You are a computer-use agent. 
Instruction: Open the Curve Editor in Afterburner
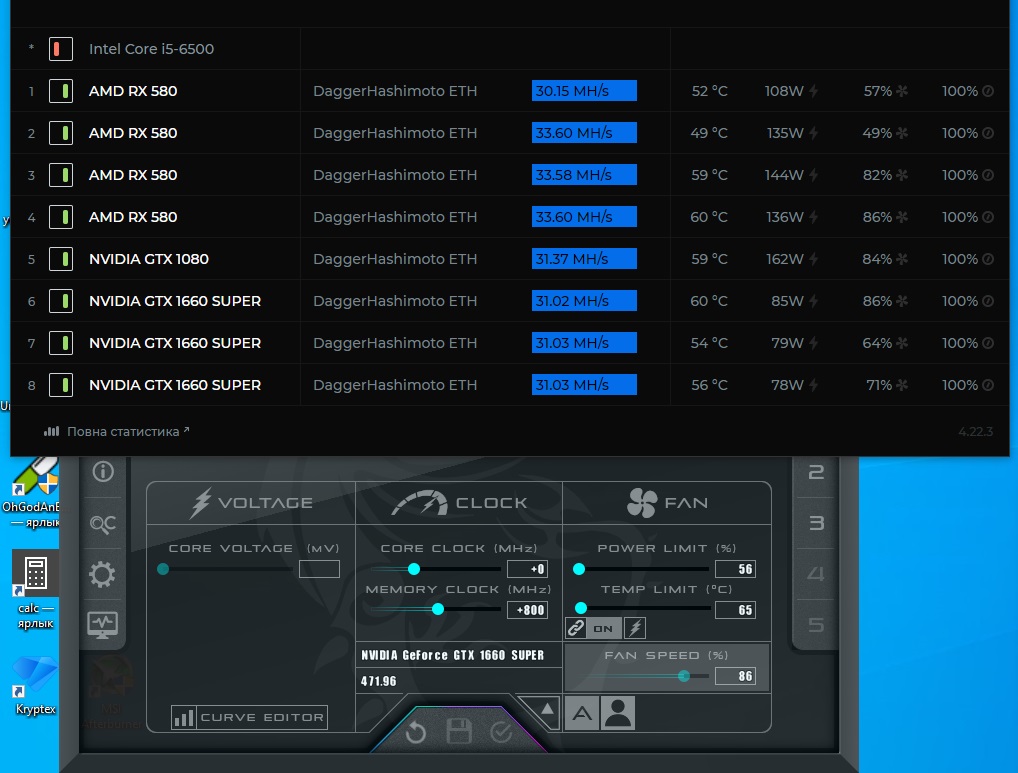coord(249,717)
